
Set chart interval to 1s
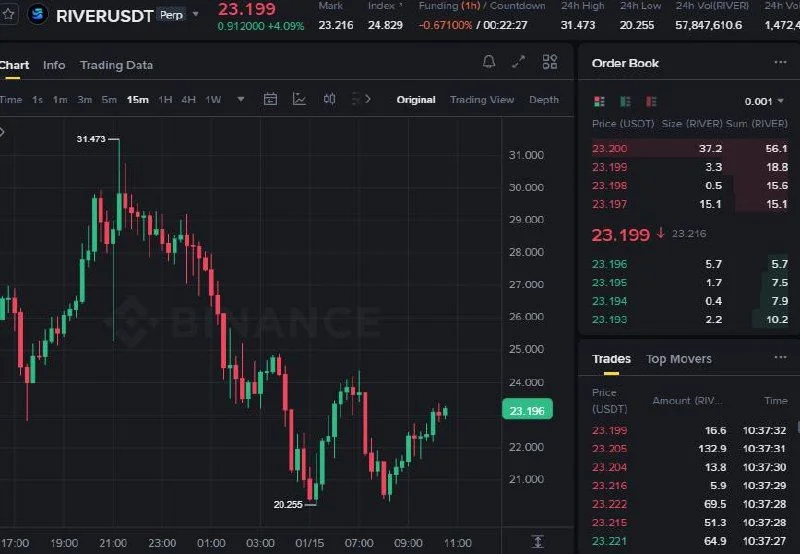tap(37, 100)
